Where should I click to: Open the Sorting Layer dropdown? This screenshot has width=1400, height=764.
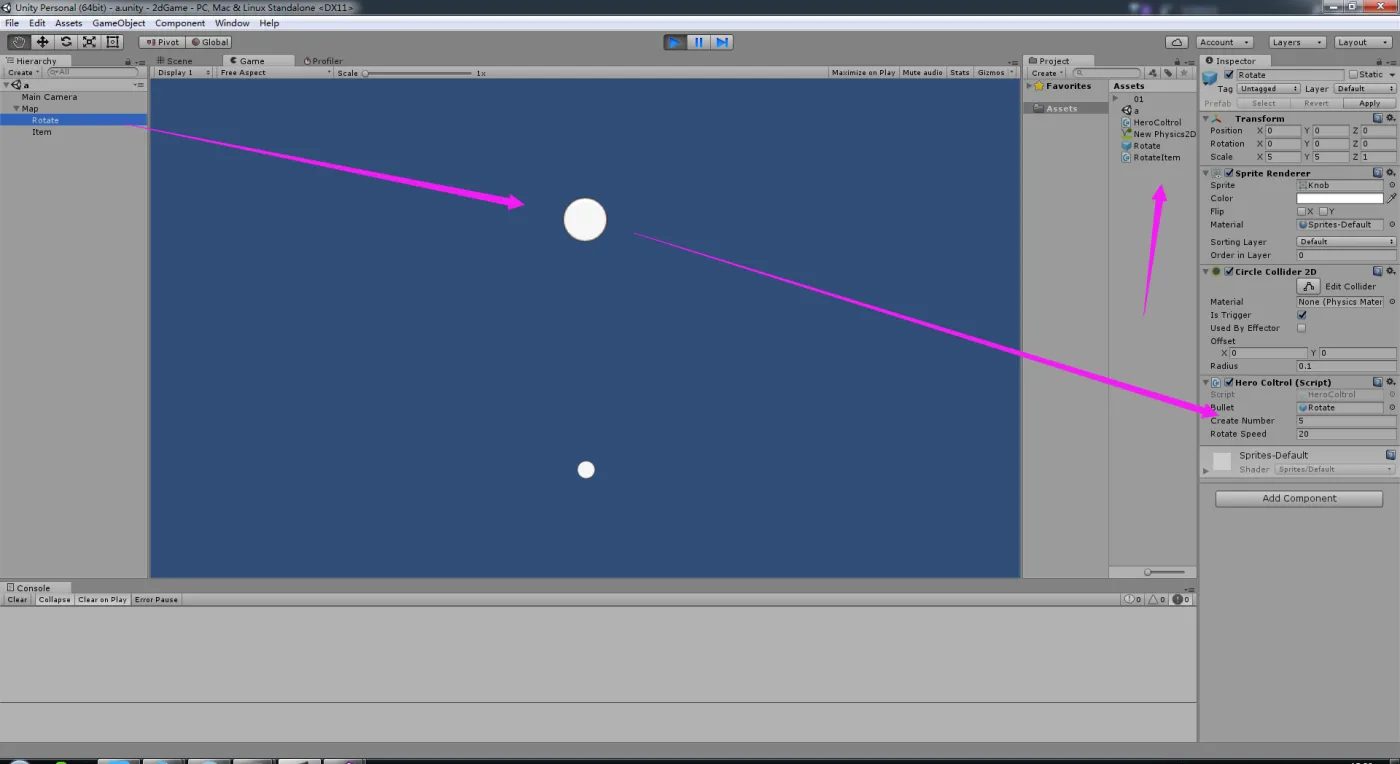[x=1346, y=242]
